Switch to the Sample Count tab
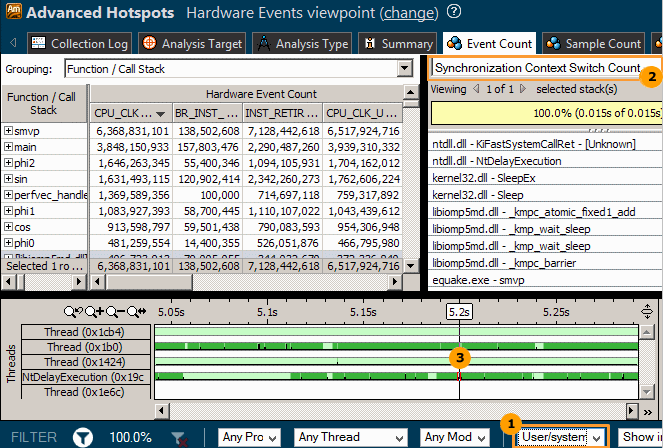This screenshot has width=663, height=448. [594, 44]
